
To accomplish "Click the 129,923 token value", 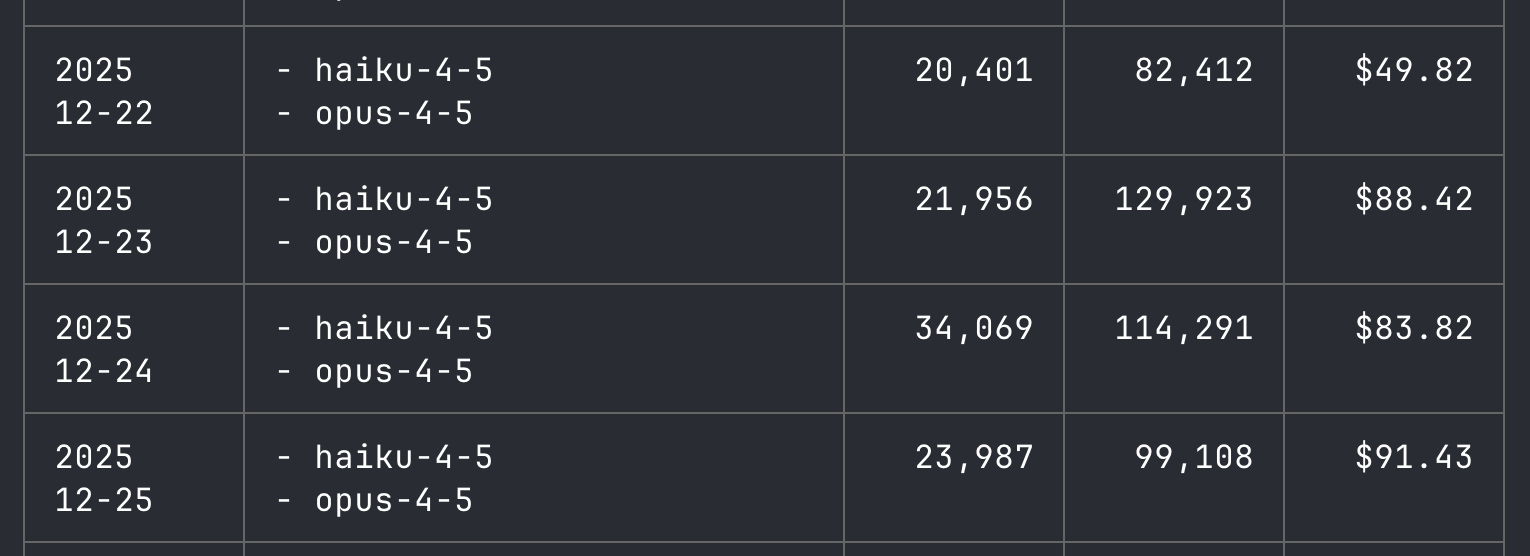I will click(1183, 199).
